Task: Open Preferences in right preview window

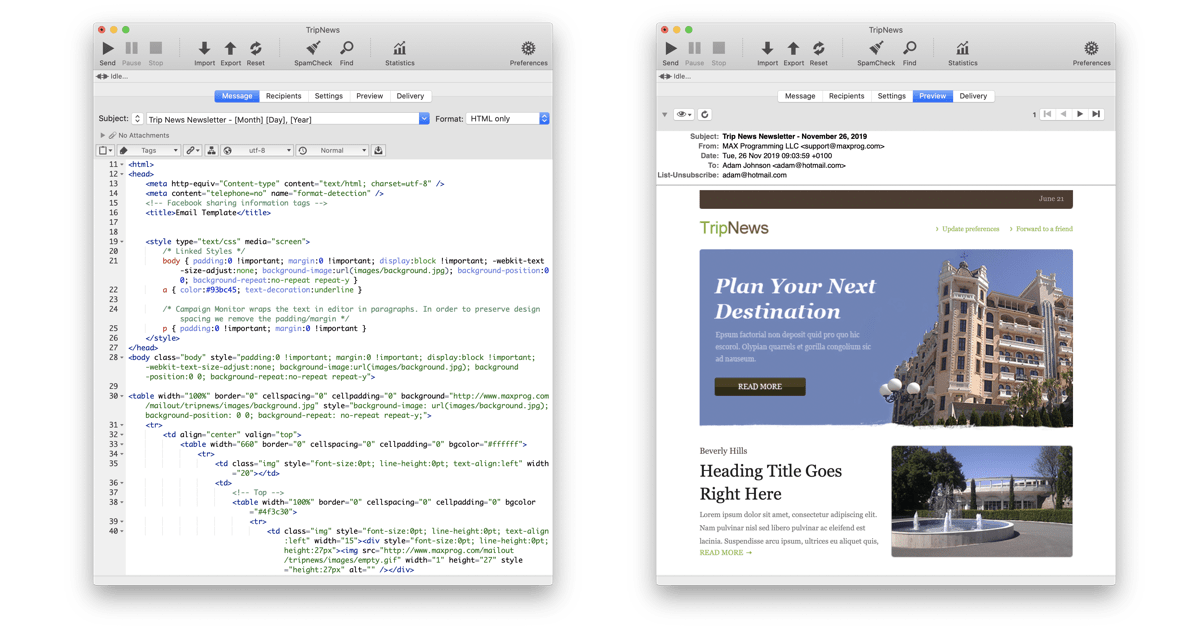Action: pos(1091,48)
